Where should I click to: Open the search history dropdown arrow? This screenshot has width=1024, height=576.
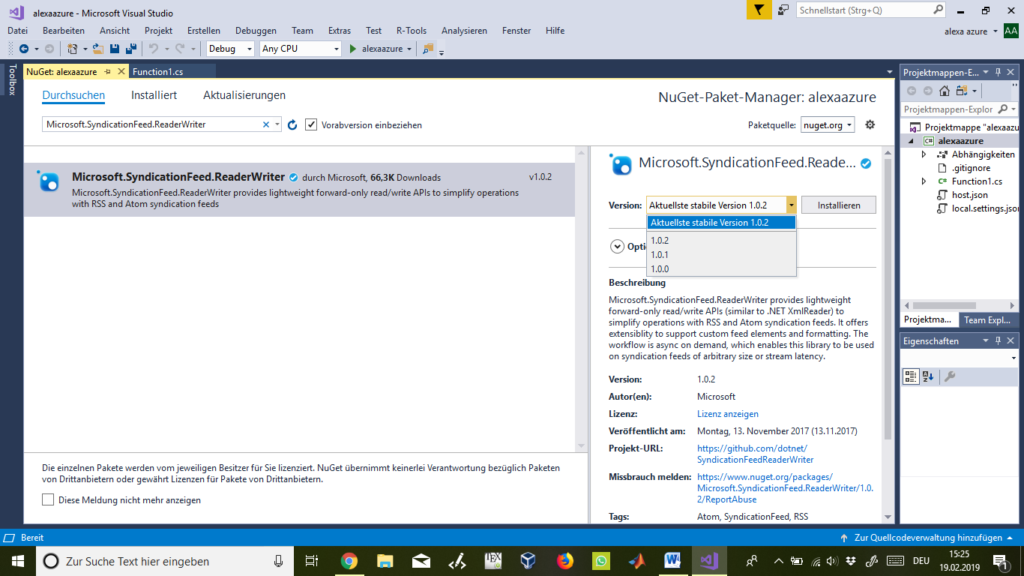(277, 125)
